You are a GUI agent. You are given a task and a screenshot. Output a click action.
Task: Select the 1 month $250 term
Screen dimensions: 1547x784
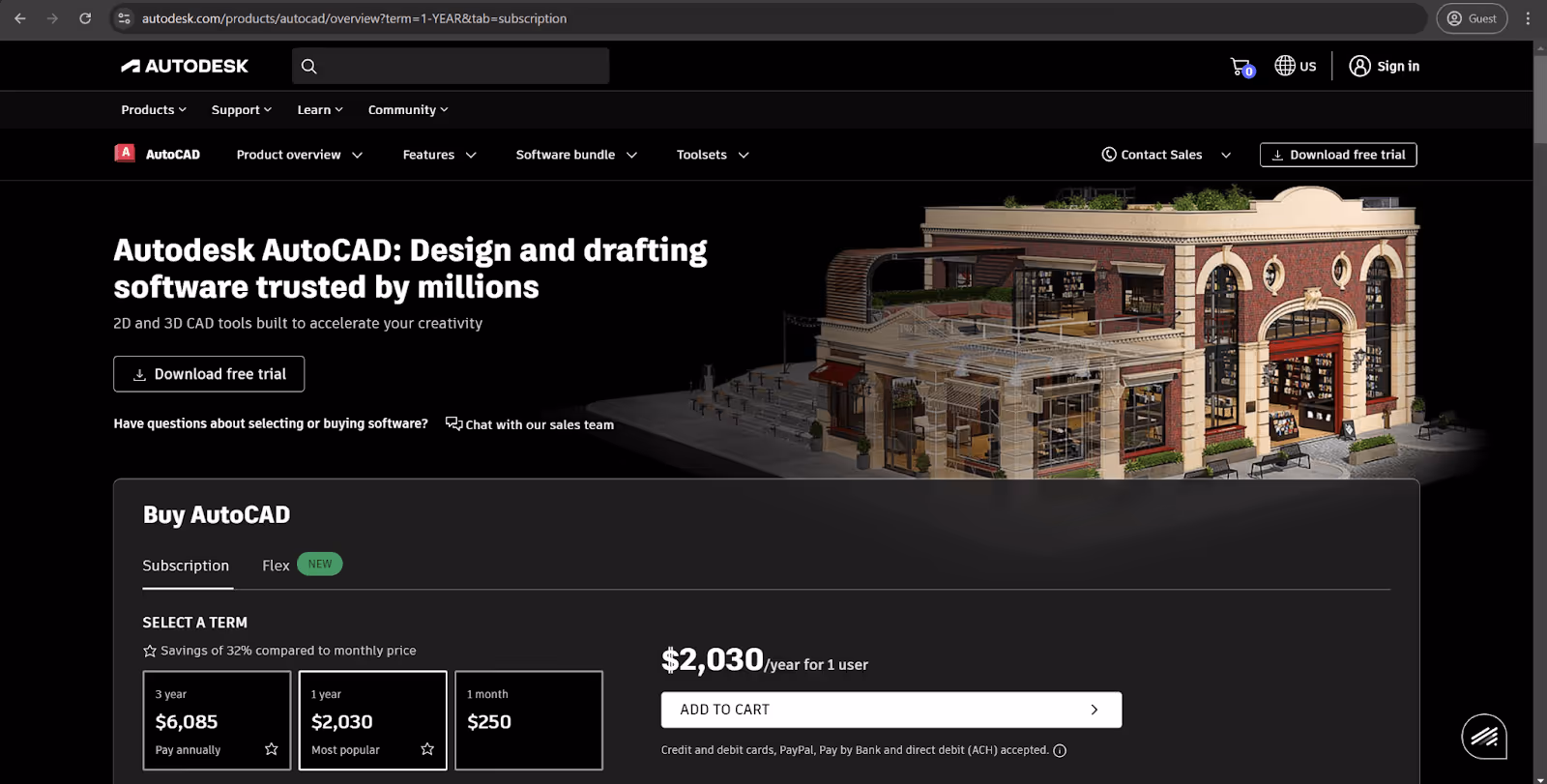click(x=529, y=720)
